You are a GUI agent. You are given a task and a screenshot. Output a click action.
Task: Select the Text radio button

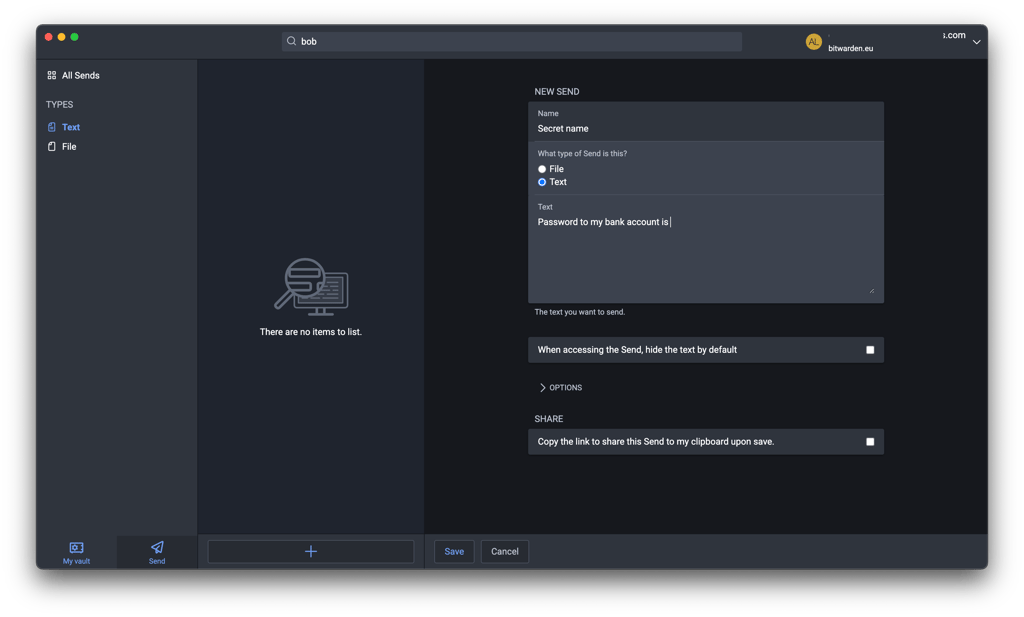click(x=542, y=182)
